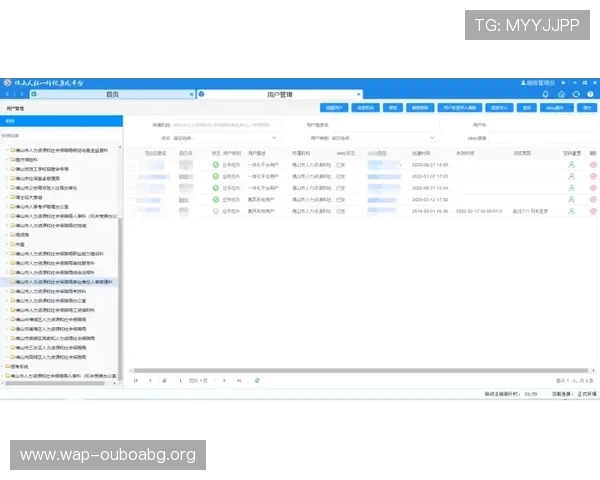Open the 状态 dropdown filter

pyautogui.click(x=225, y=138)
